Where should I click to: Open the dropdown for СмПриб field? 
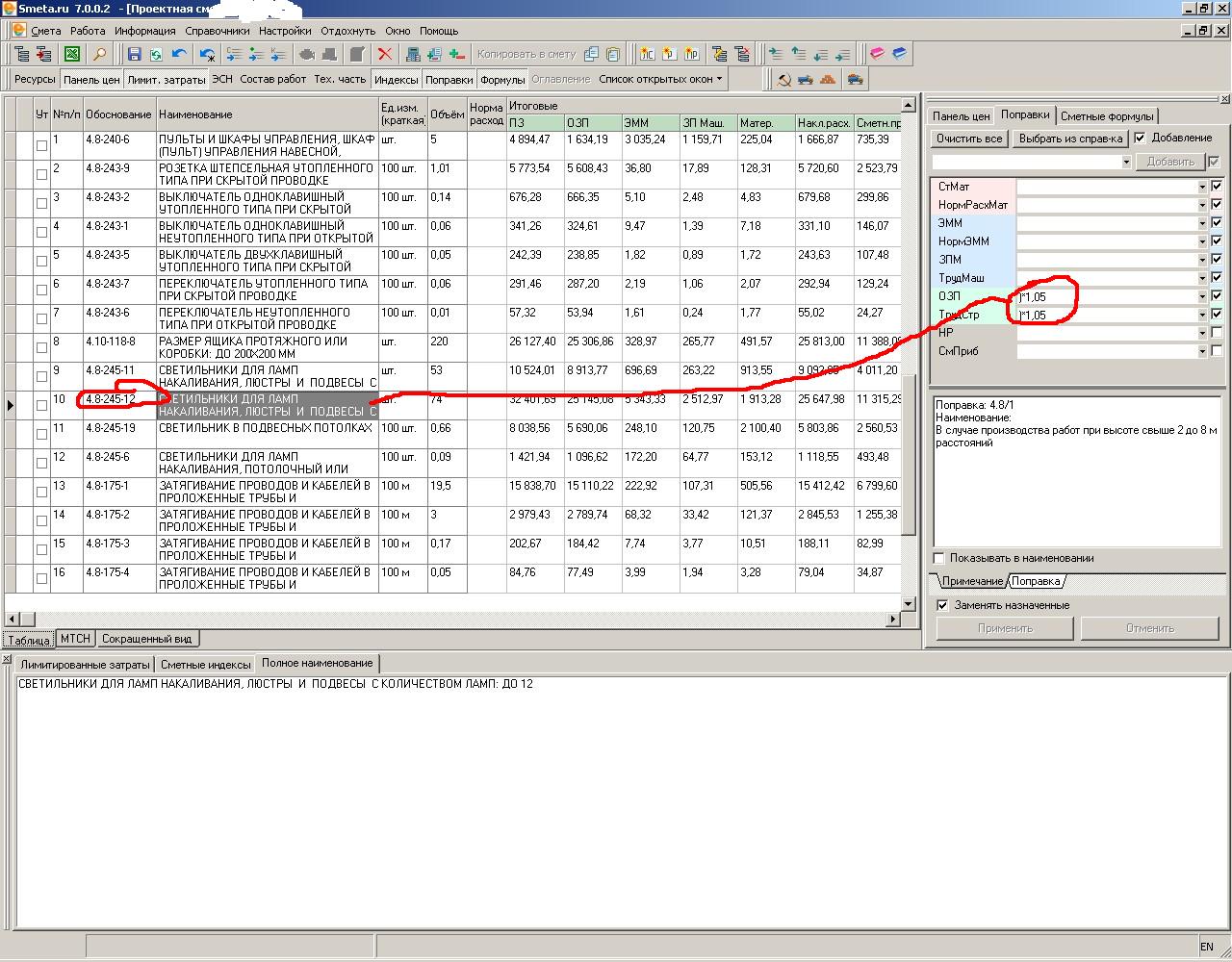pyautogui.click(x=1202, y=351)
